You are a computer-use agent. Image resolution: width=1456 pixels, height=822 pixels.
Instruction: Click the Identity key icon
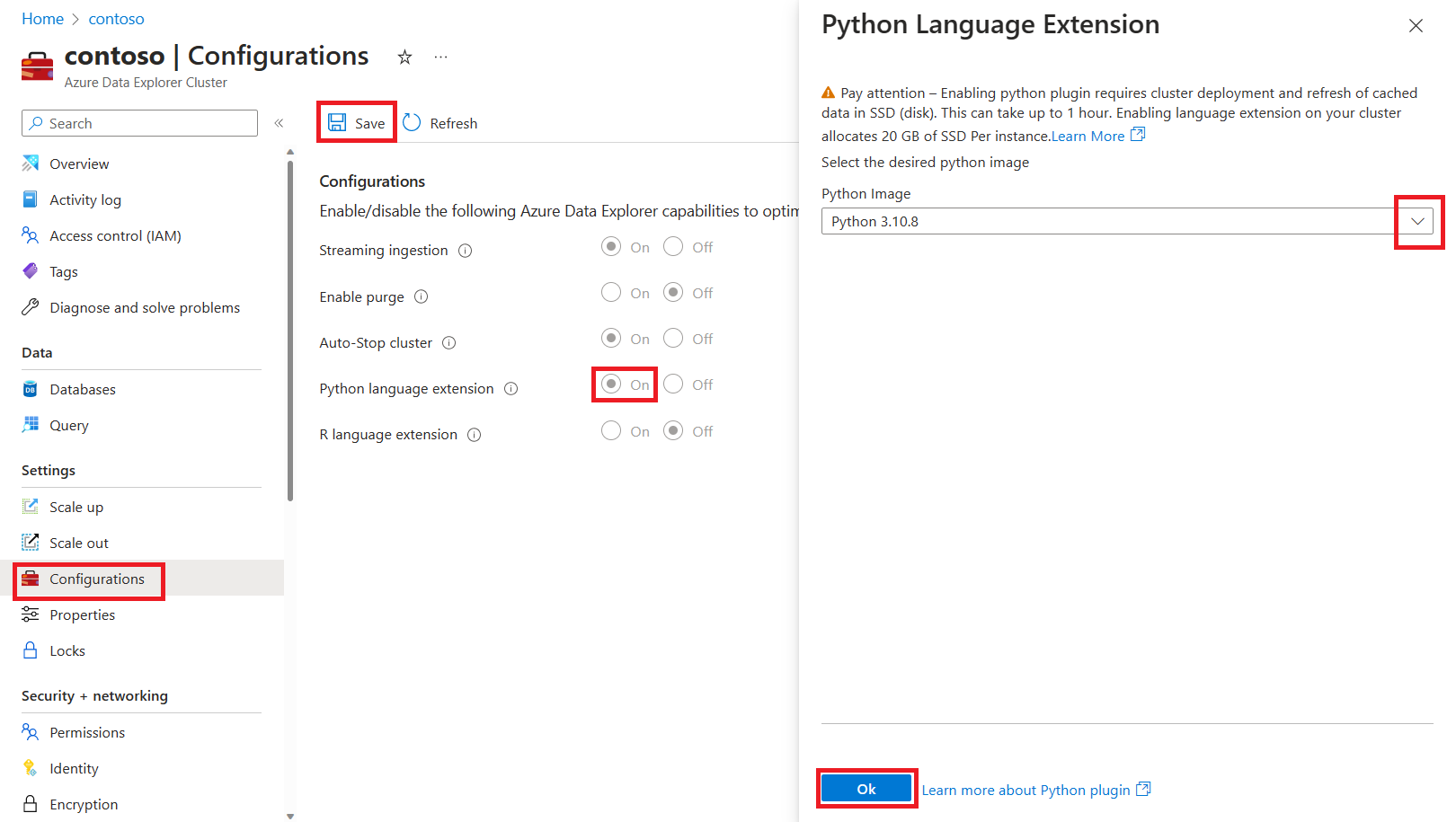tap(31, 768)
